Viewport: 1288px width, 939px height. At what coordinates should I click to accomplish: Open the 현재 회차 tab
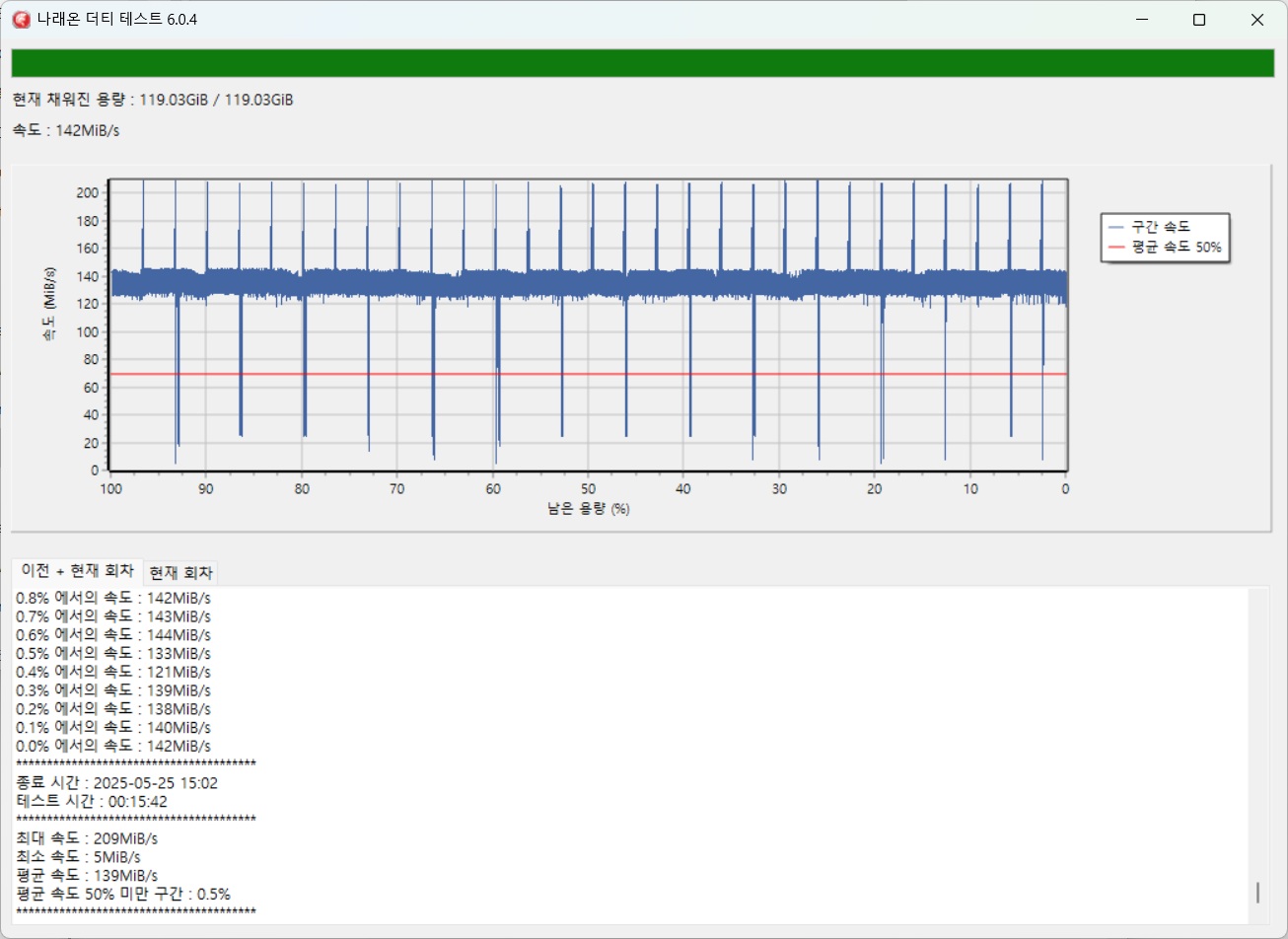click(x=181, y=573)
